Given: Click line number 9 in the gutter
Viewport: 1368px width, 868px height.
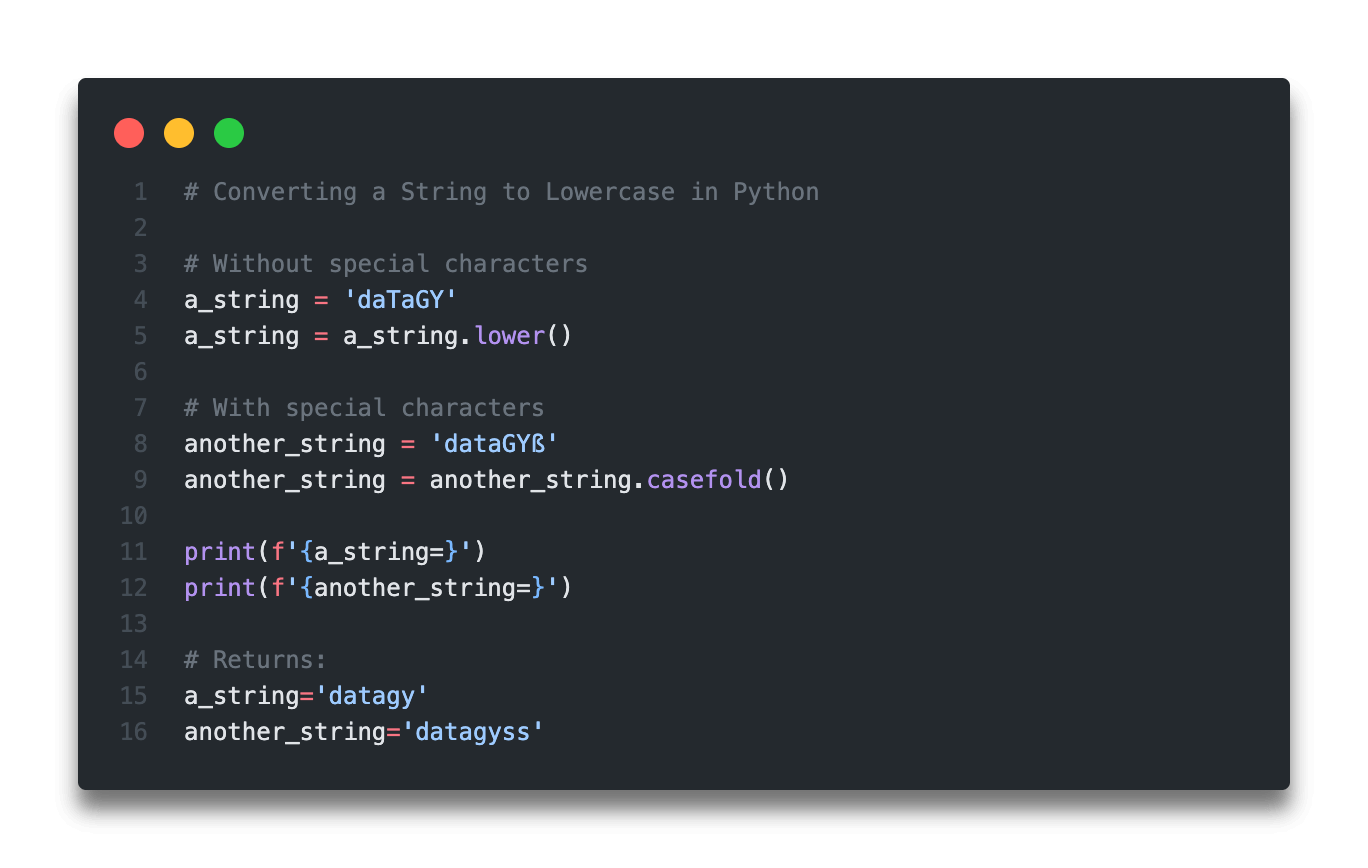Looking at the screenshot, I should click(x=140, y=479).
